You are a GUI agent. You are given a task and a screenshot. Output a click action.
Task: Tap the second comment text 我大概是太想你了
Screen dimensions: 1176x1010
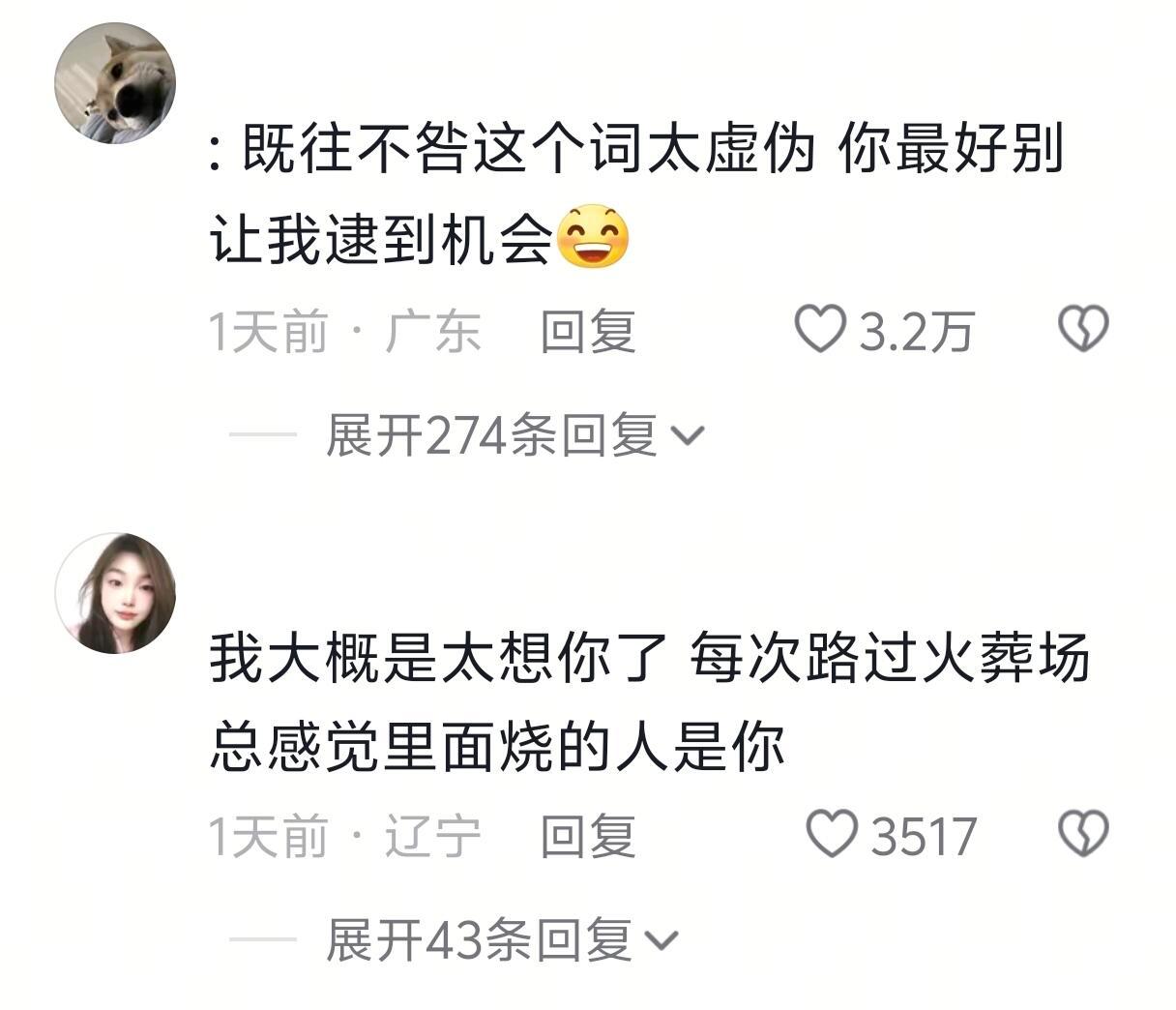tap(437, 660)
